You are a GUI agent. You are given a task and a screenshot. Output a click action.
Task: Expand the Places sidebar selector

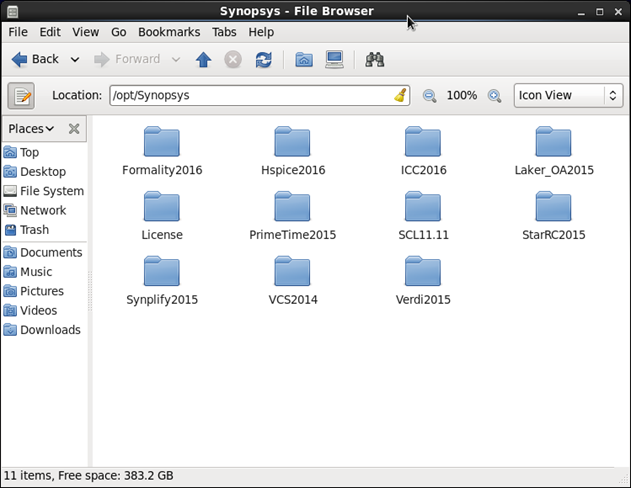[31, 129]
